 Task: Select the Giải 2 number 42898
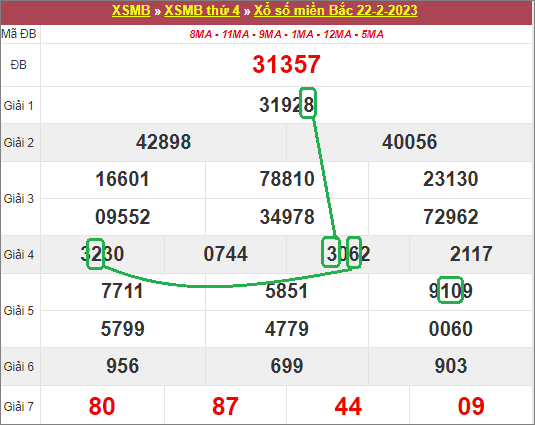[x=163, y=142]
